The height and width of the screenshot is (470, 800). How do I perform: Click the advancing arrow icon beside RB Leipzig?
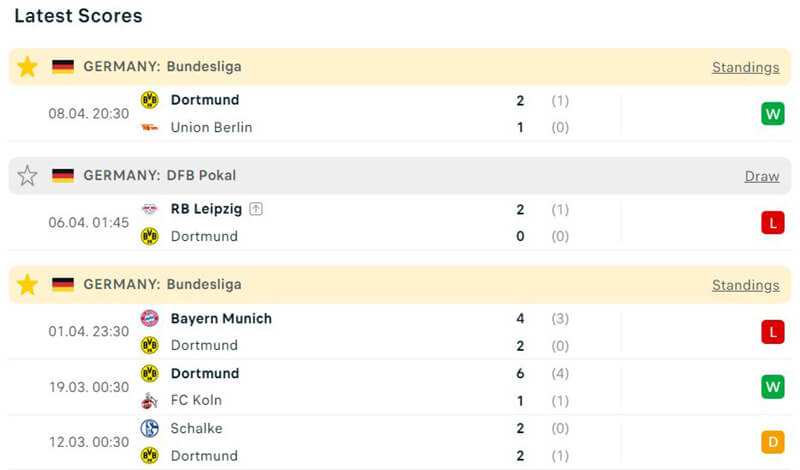click(256, 209)
